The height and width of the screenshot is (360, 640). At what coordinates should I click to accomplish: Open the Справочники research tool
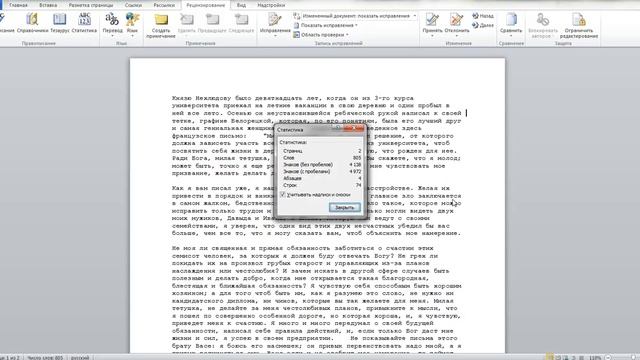33,23
